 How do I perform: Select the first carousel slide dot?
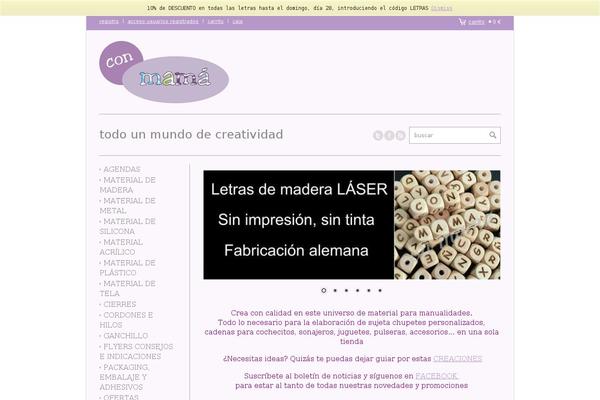[x=324, y=291]
